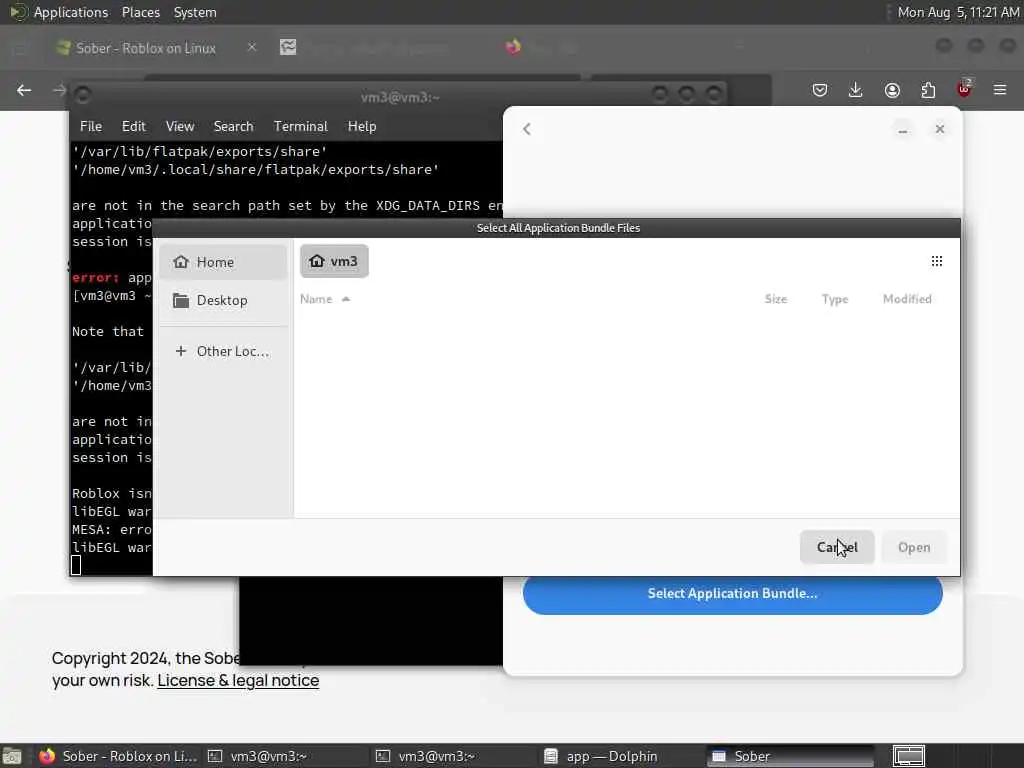
Task: Cancel the file chooser dialog
Action: pyautogui.click(x=837, y=547)
